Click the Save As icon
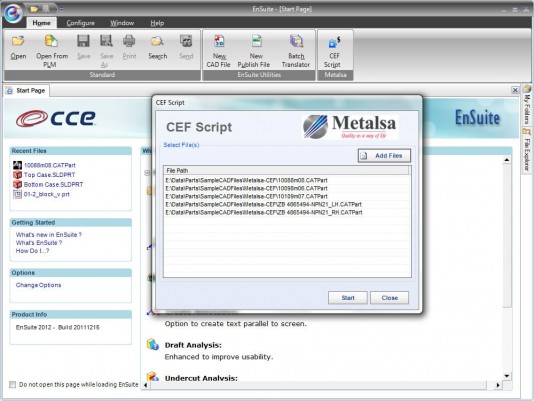The image size is (534, 401). coord(106,41)
